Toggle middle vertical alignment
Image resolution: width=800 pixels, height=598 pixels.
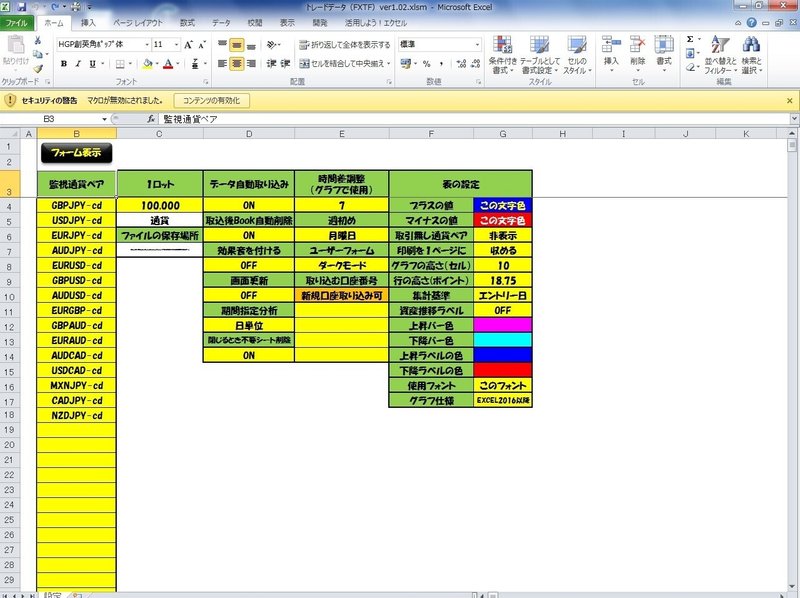tap(237, 45)
